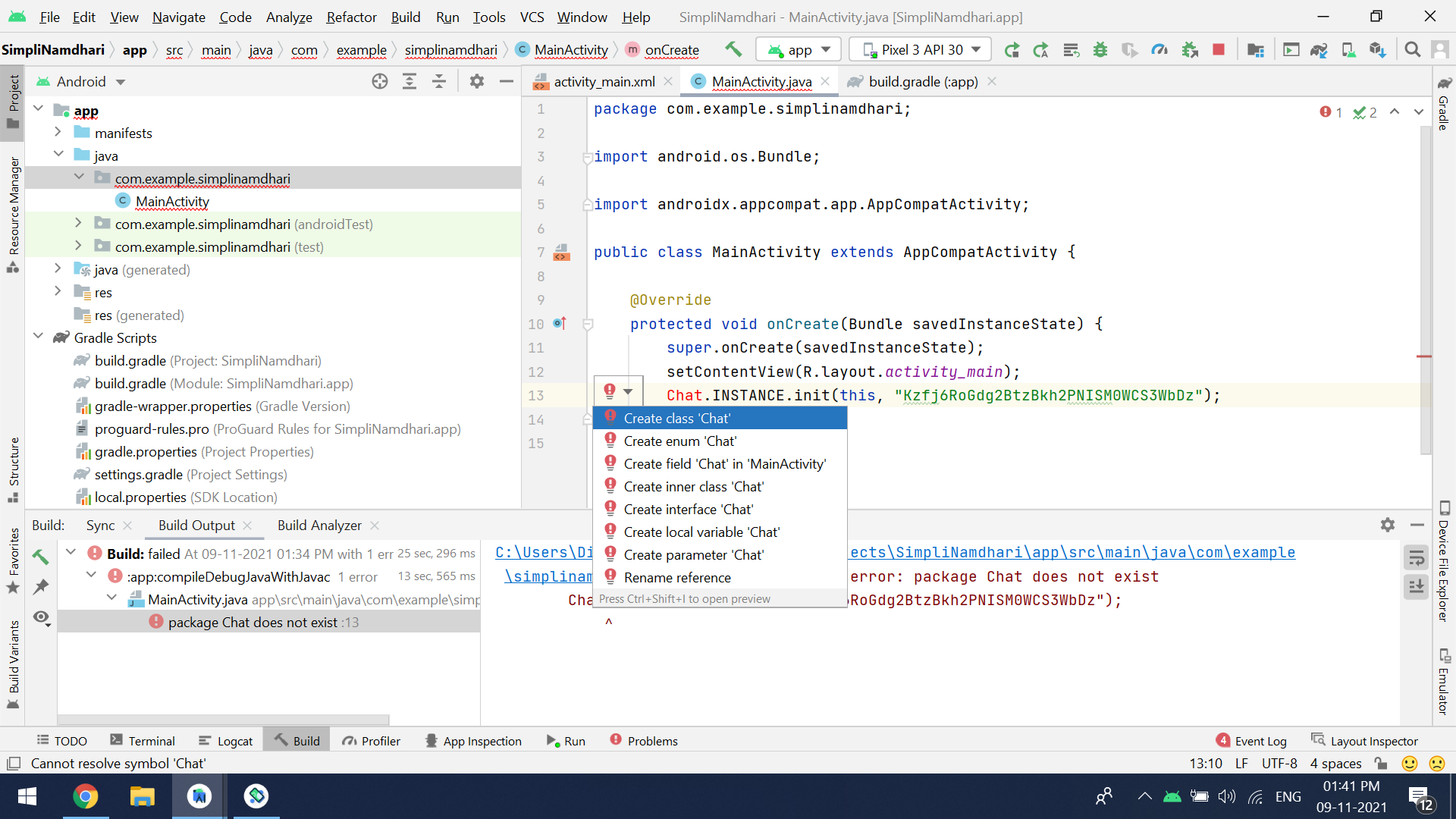Open Chrome from the Windows taskbar
1456x819 pixels.
tap(85, 796)
